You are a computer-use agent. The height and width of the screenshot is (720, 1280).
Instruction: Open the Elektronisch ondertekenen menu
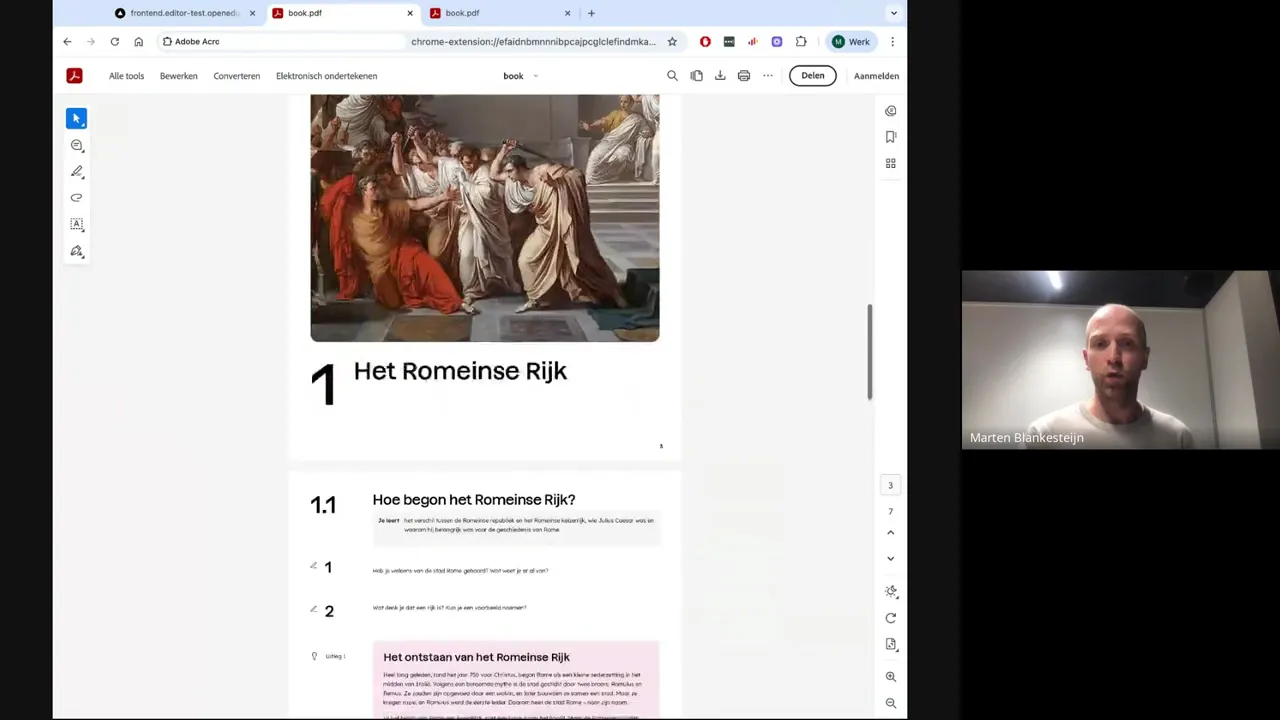pyautogui.click(x=326, y=76)
